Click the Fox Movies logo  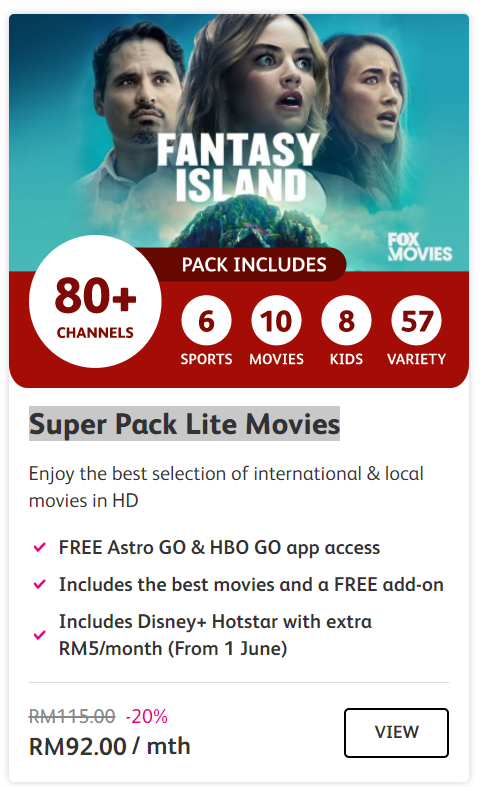coord(420,246)
